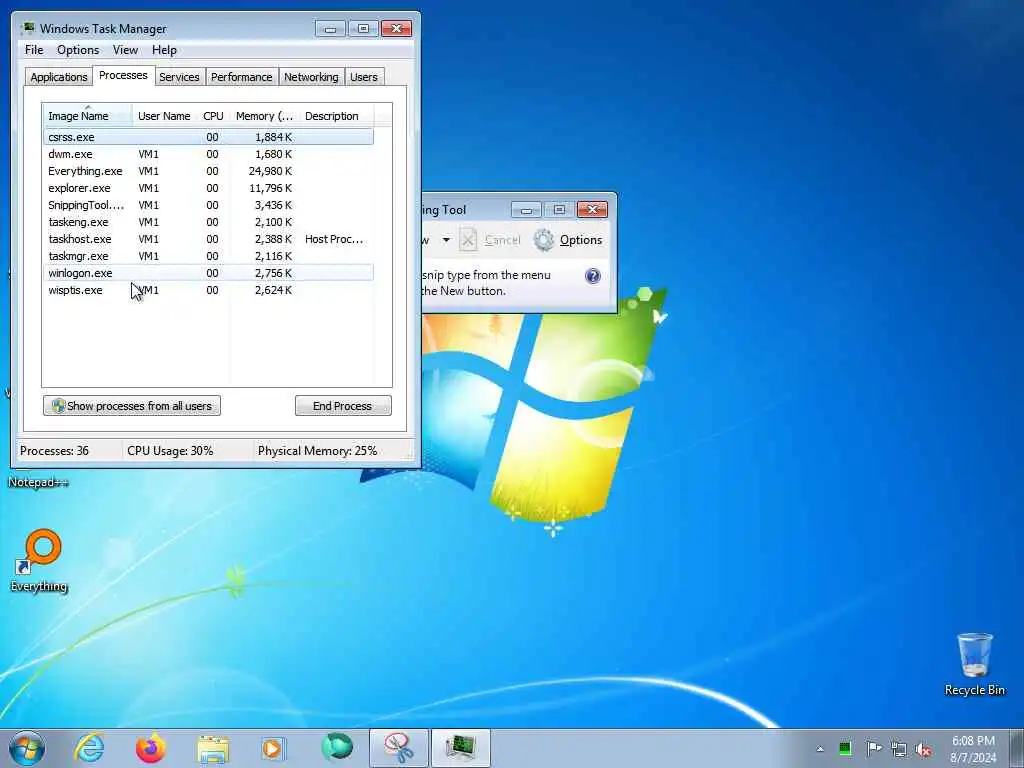
Task: Sort by Memory column header
Action: 264,116
